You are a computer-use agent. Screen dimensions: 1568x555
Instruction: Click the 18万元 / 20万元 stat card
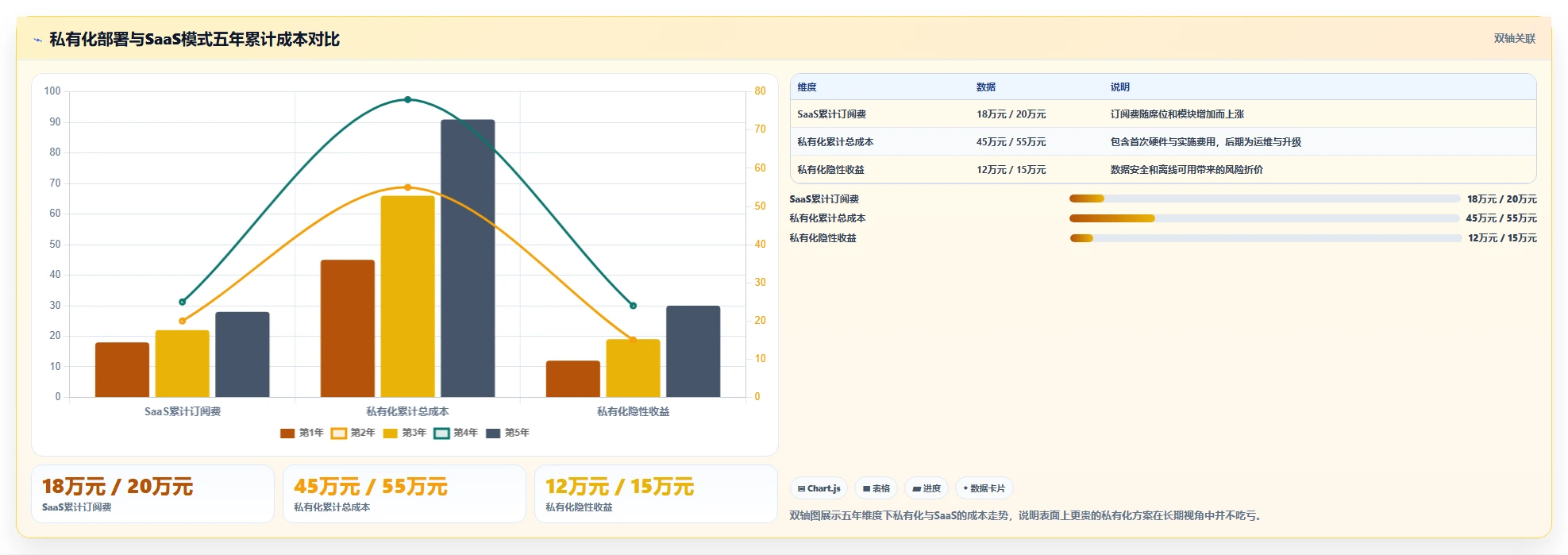152,494
